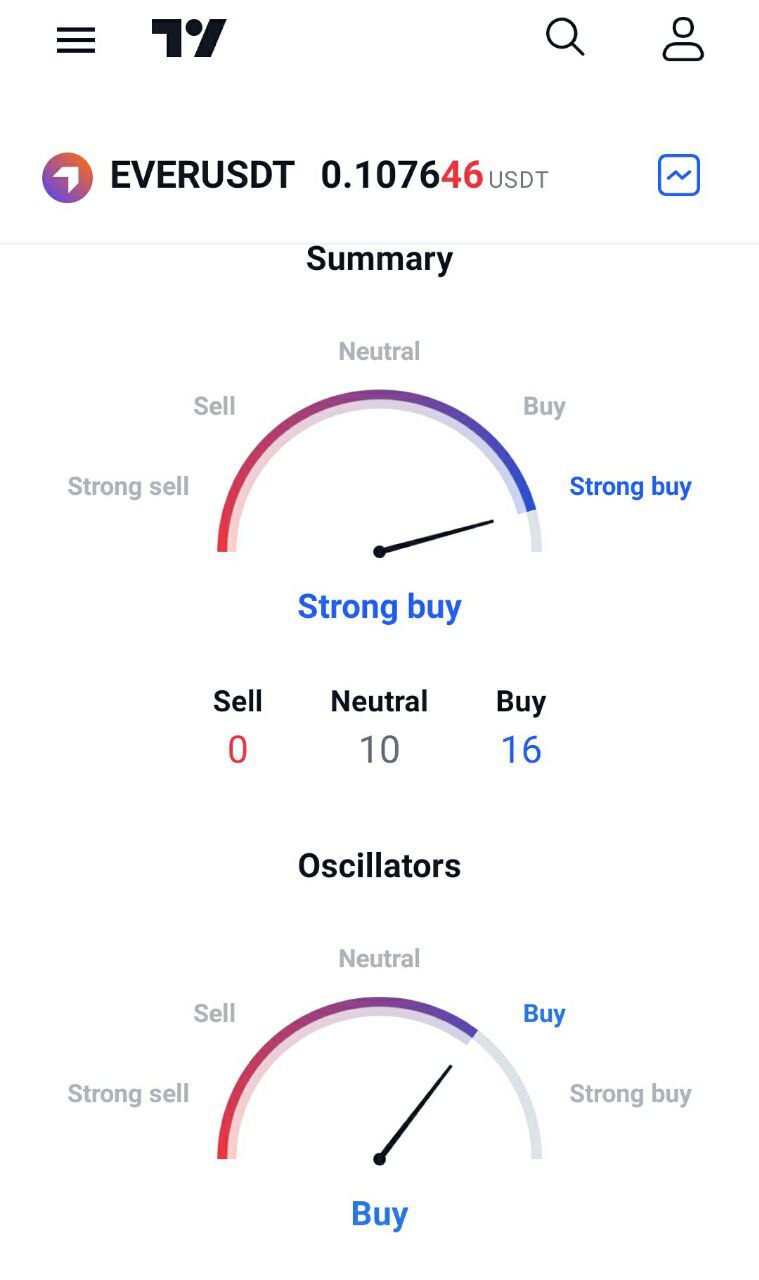
Task: Click the Summary gauge needle
Action: [x=438, y=536]
